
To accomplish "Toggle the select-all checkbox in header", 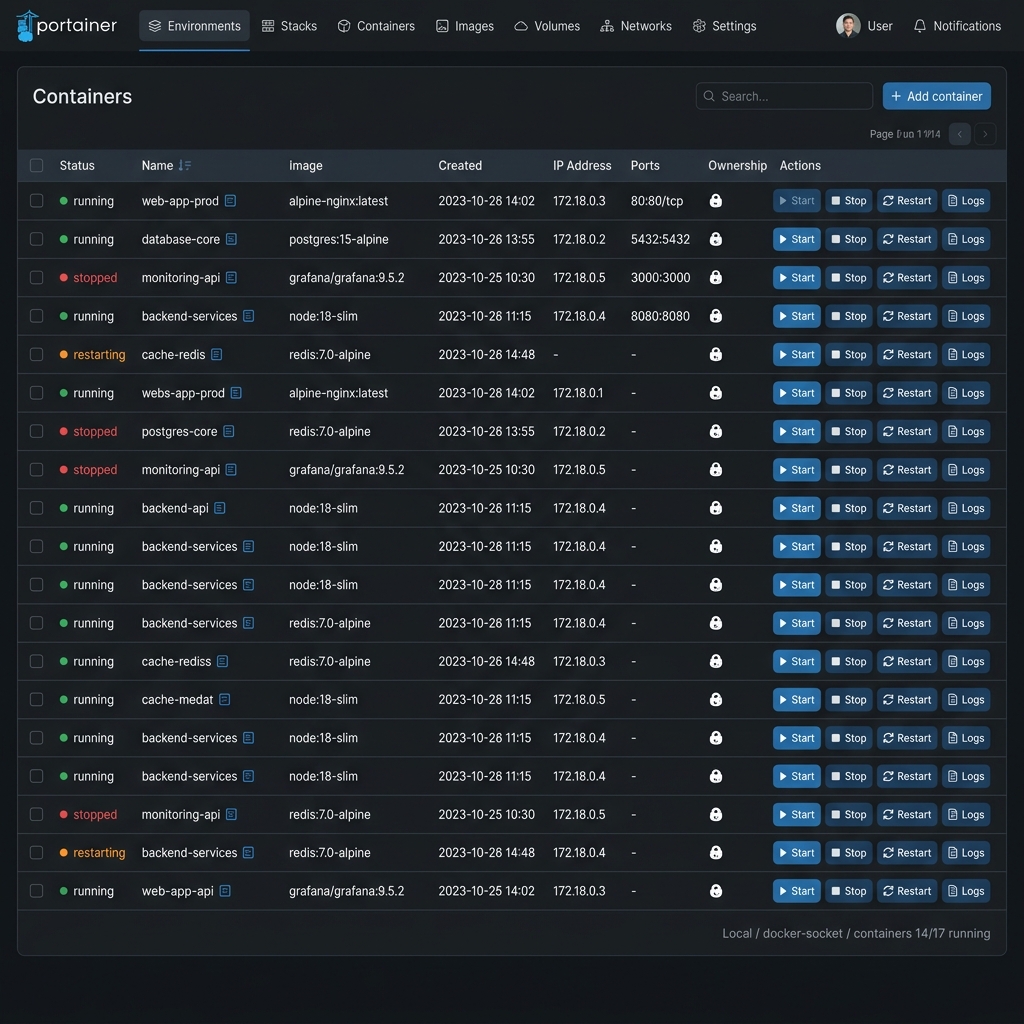I will coord(37,165).
